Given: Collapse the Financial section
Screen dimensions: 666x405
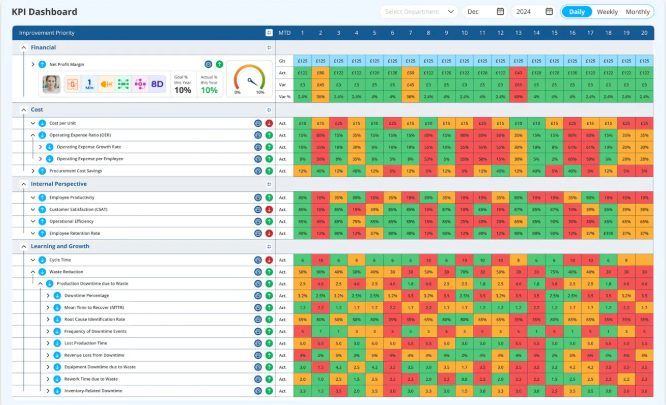Looking at the screenshot, I should point(22,47).
